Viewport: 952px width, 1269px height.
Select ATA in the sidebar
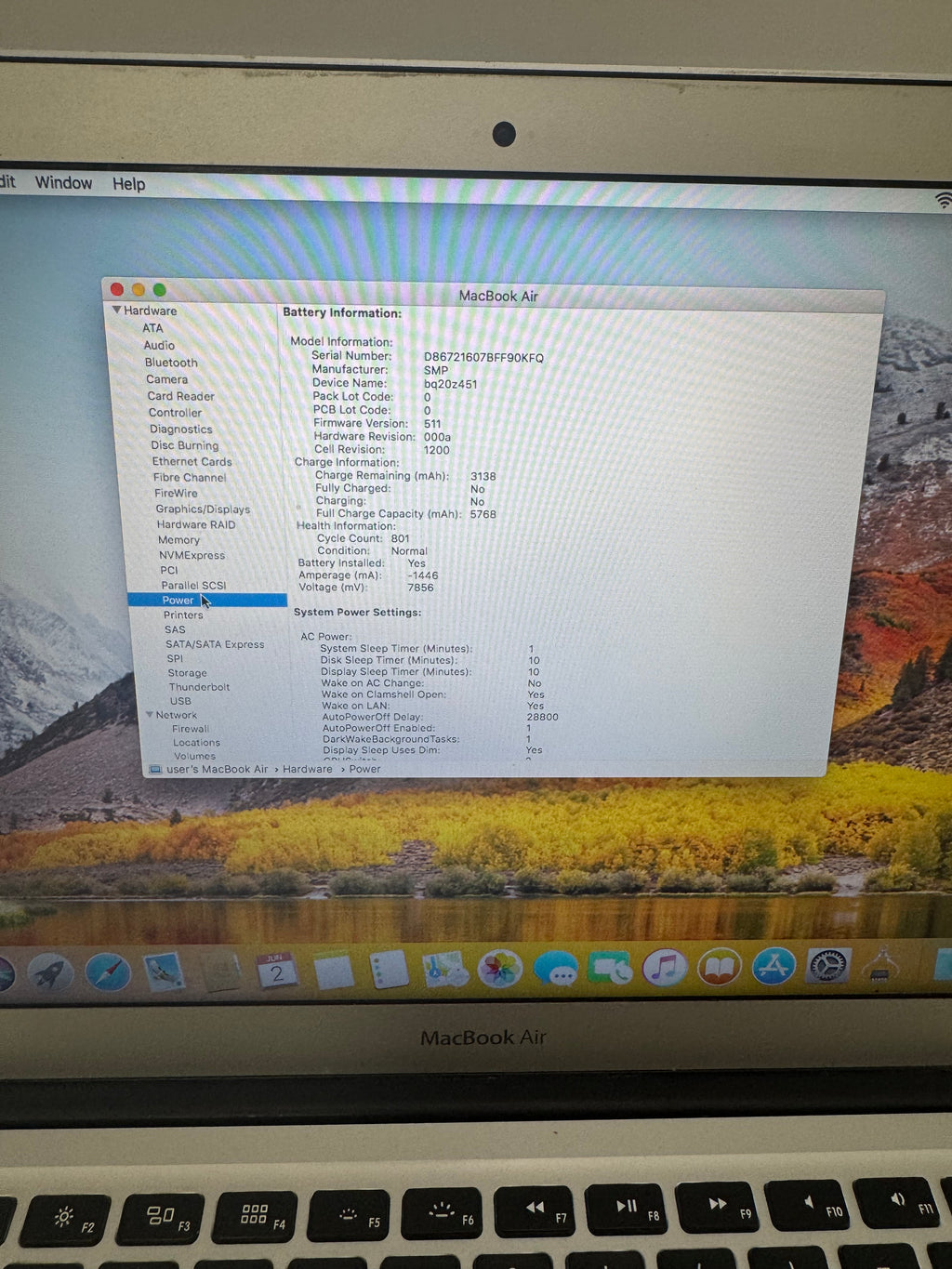point(152,328)
